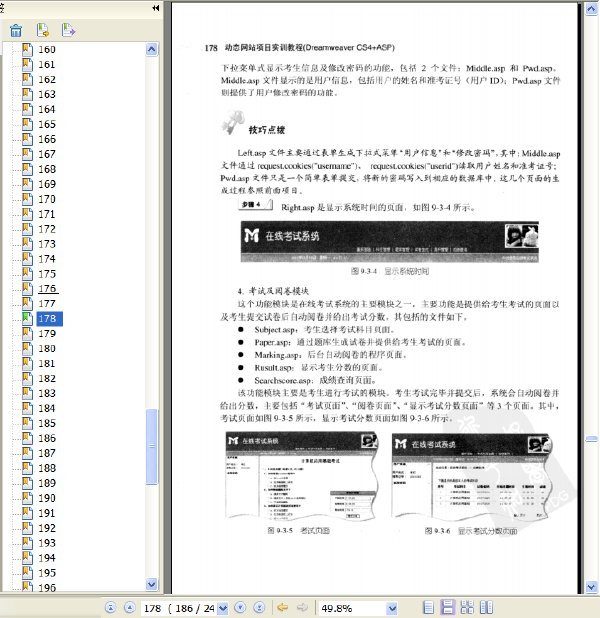Switch to two-column facing page layout
The image size is (600, 618).
[486, 607]
